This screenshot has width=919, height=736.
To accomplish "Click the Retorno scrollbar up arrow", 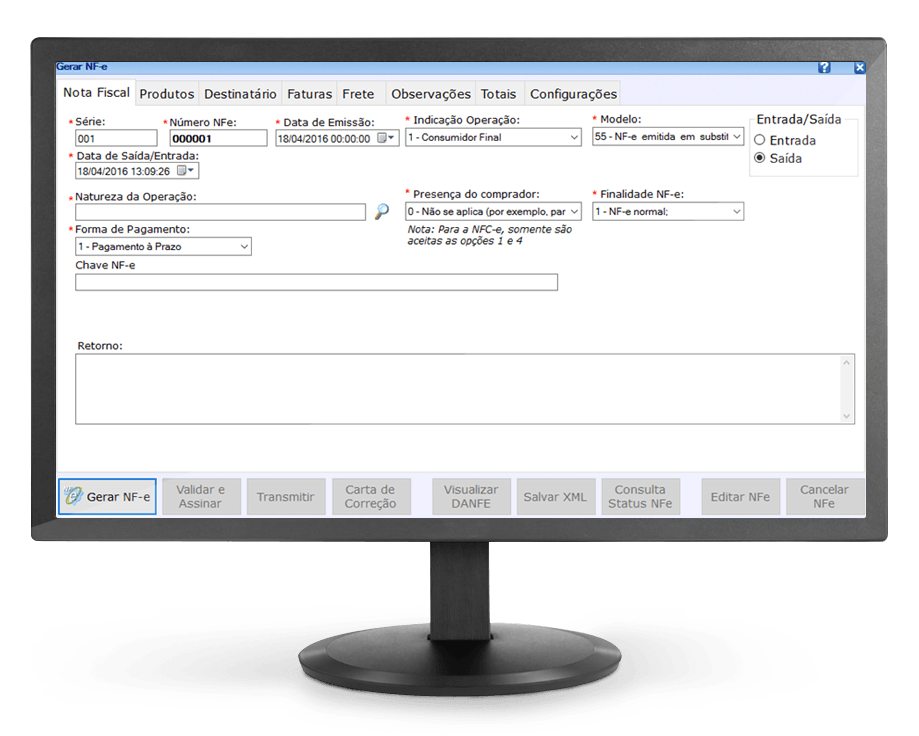I will (x=846, y=363).
